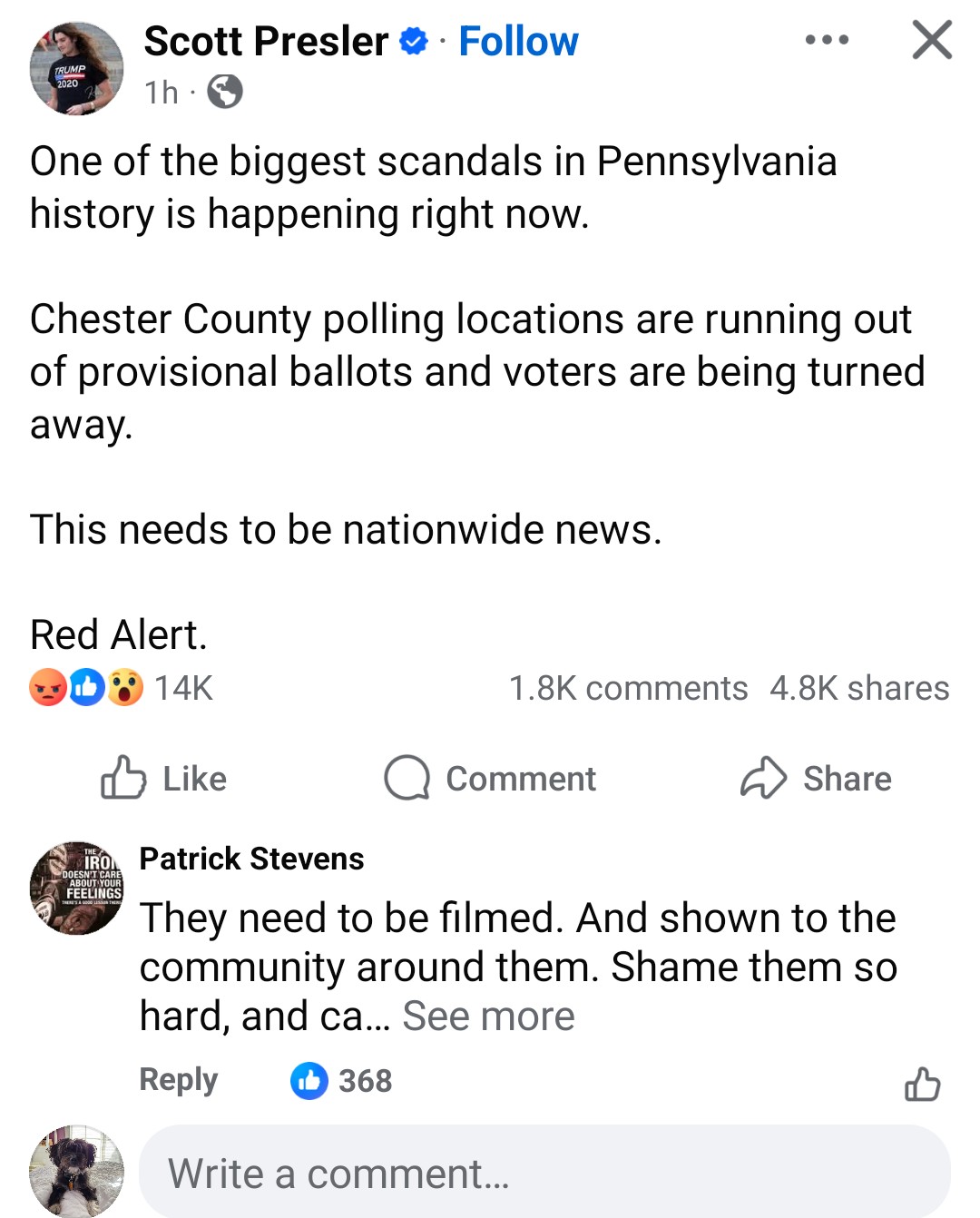Share the post using Share arrow
Image resolution: width=980 pixels, height=1218 pixels.
coord(816,779)
